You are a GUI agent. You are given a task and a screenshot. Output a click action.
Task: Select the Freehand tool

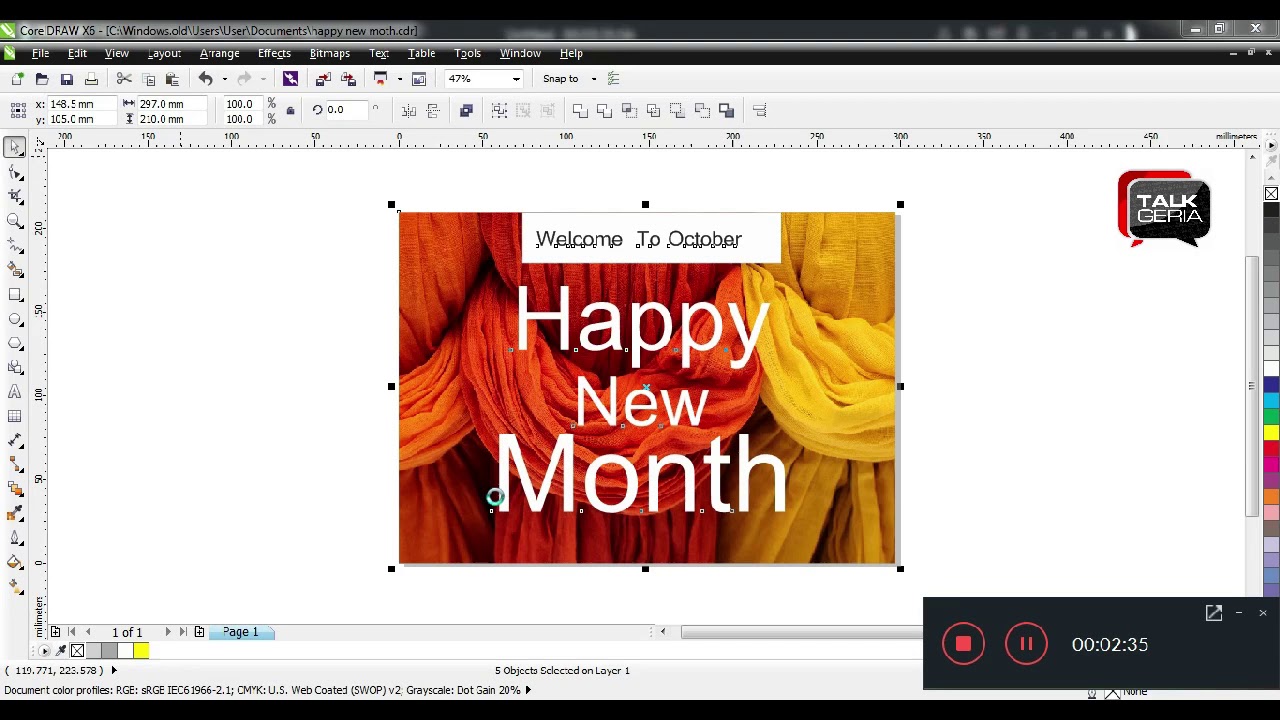(x=15, y=246)
